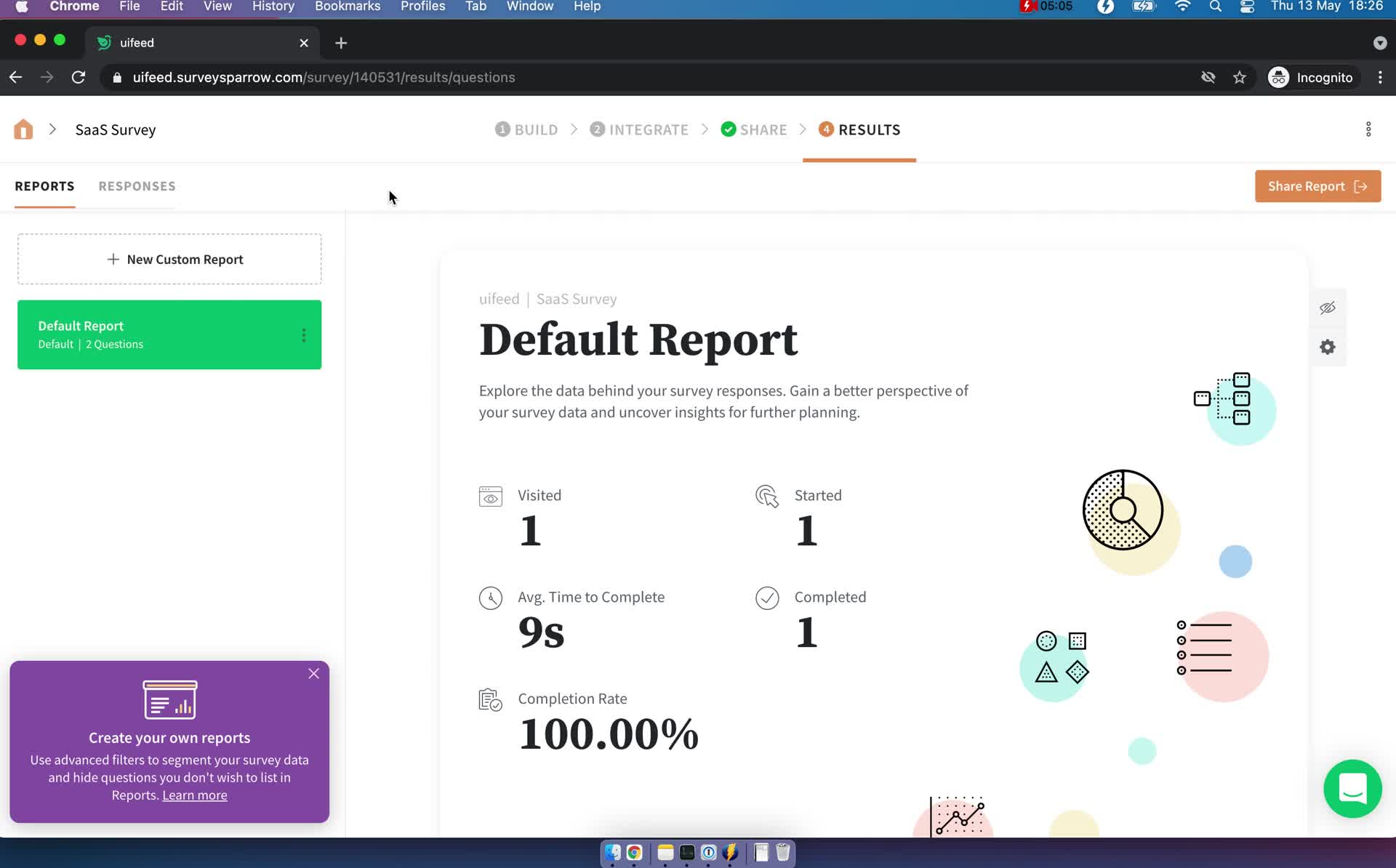
Task: Select the REPORTS tab
Action: coord(44,185)
